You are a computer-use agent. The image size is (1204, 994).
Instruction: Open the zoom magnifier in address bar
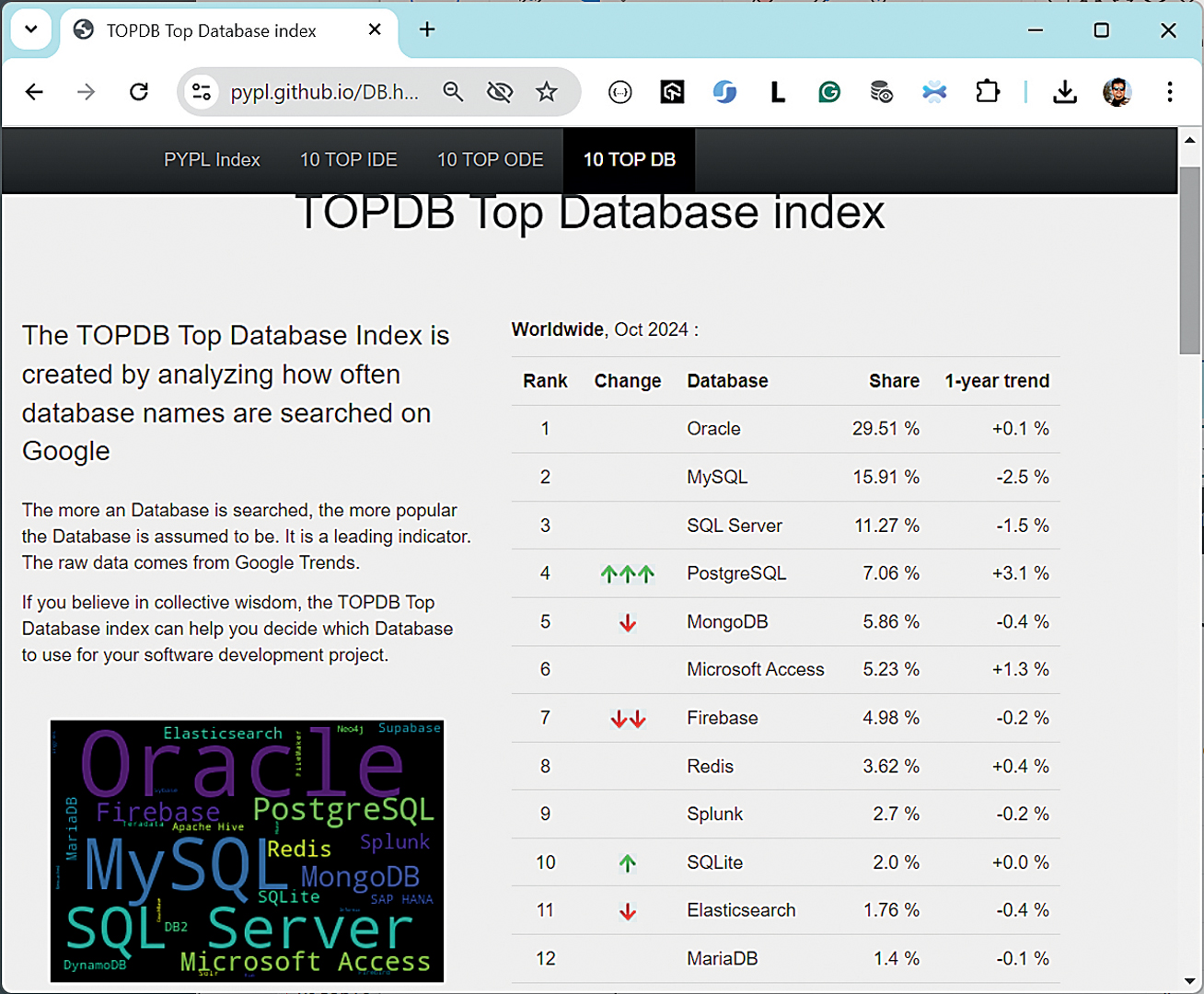(453, 92)
